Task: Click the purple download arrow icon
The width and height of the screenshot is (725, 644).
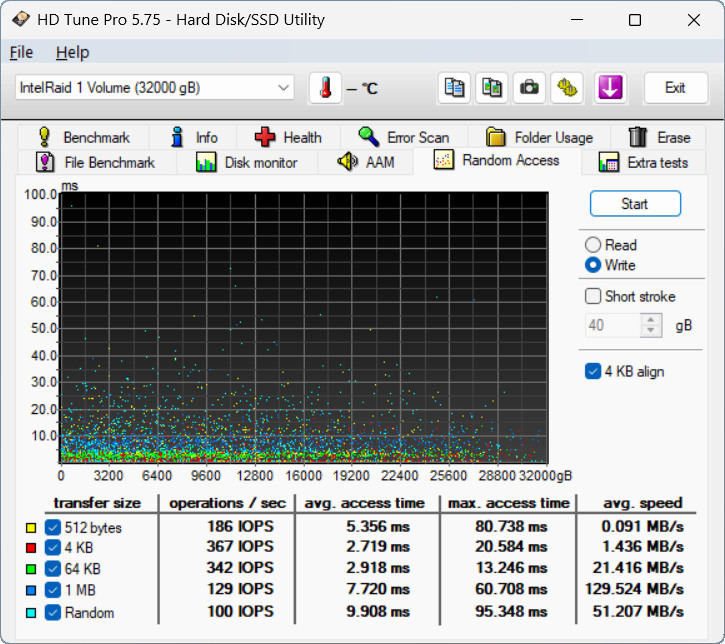Action: tap(610, 87)
